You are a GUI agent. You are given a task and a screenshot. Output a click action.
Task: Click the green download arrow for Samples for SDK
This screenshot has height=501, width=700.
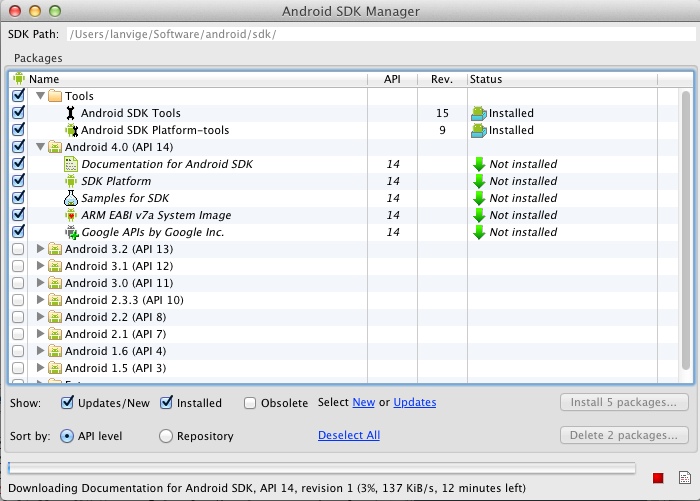[479, 198]
